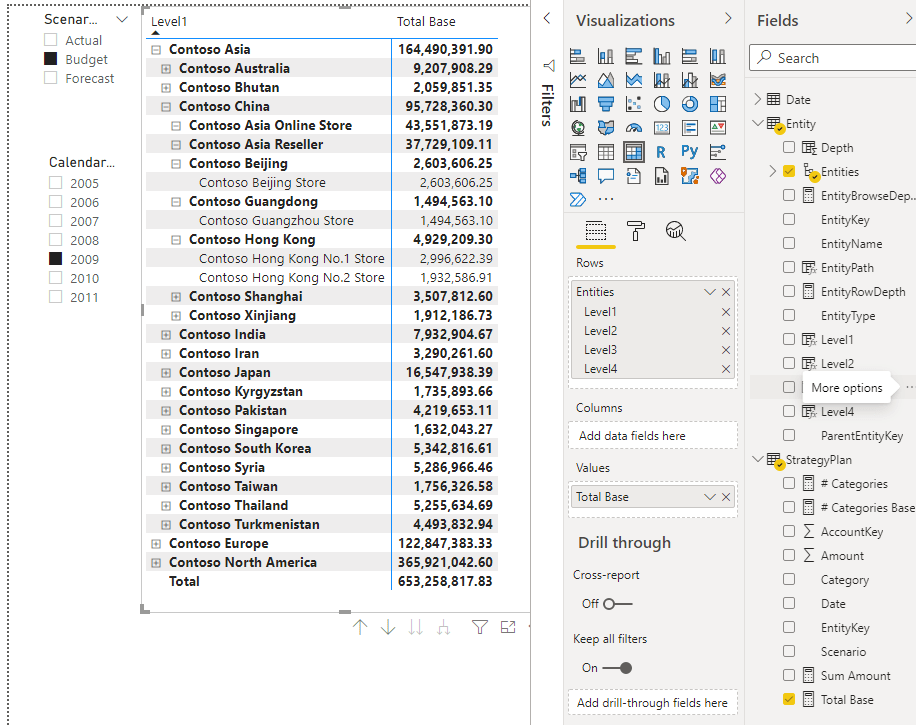Click the drill up arrow

[361, 627]
